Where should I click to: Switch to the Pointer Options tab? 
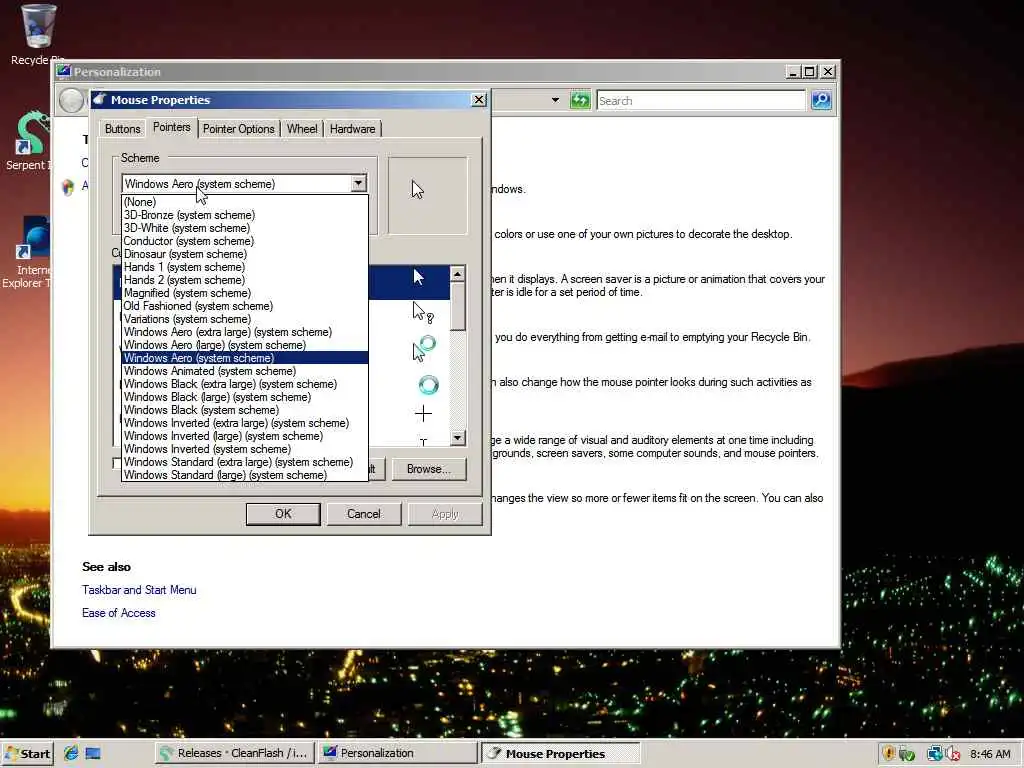click(x=238, y=129)
